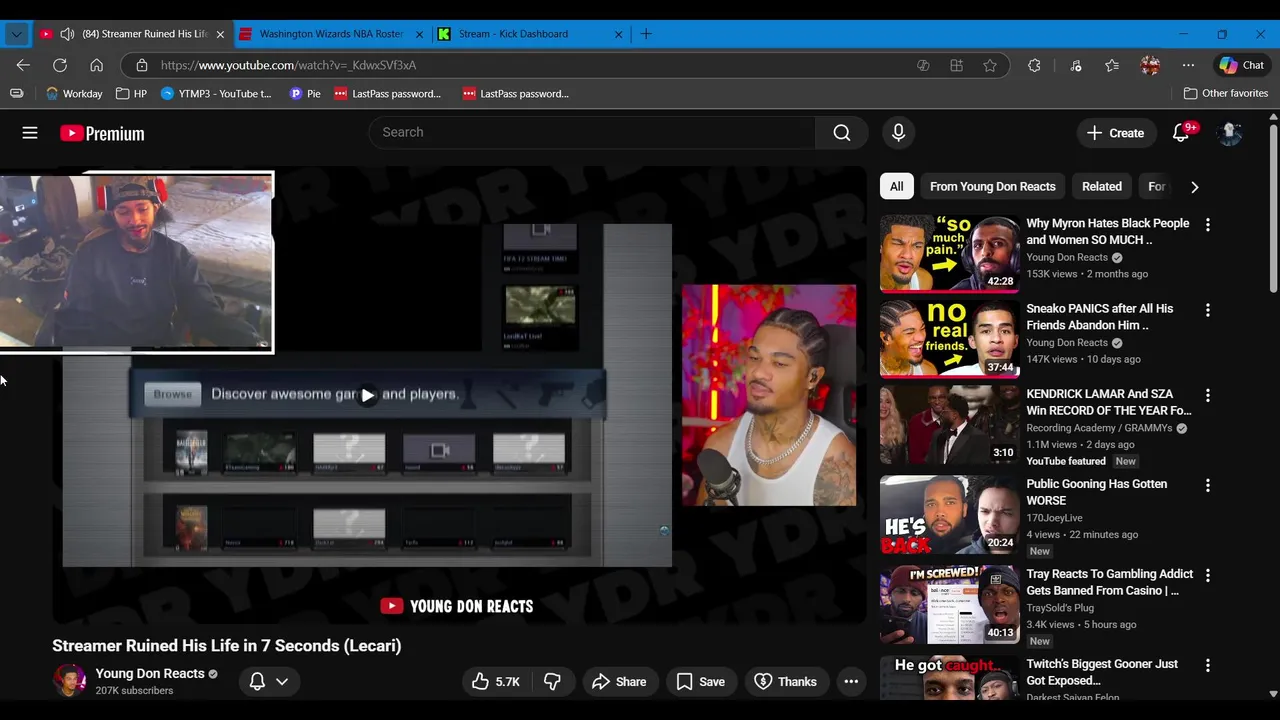Image resolution: width=1280 pixels, height=720 pixels.
Task: Open the browser home page
Action: [96, 65]
